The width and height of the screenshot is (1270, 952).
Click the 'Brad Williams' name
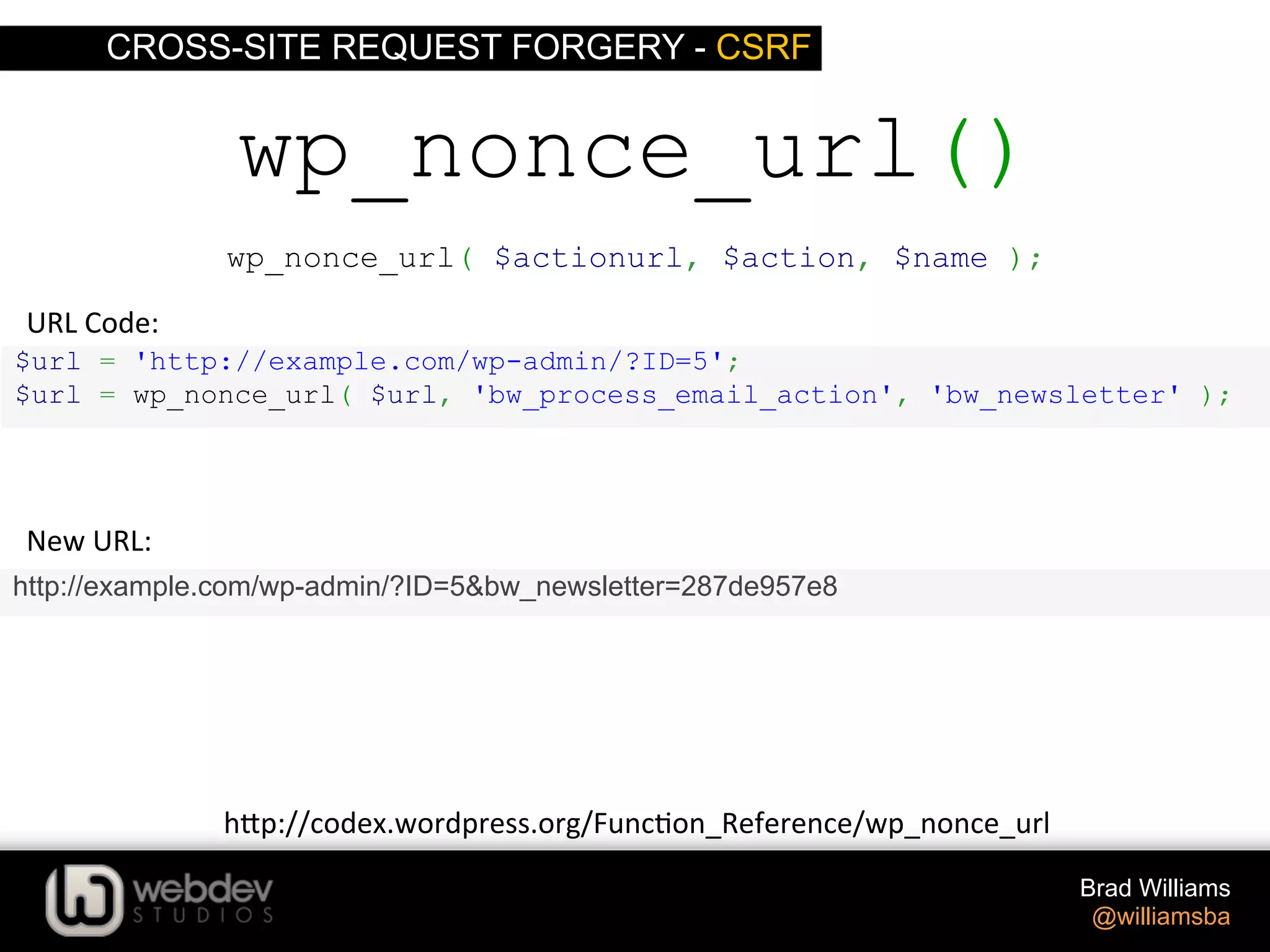coord(1155,888)
